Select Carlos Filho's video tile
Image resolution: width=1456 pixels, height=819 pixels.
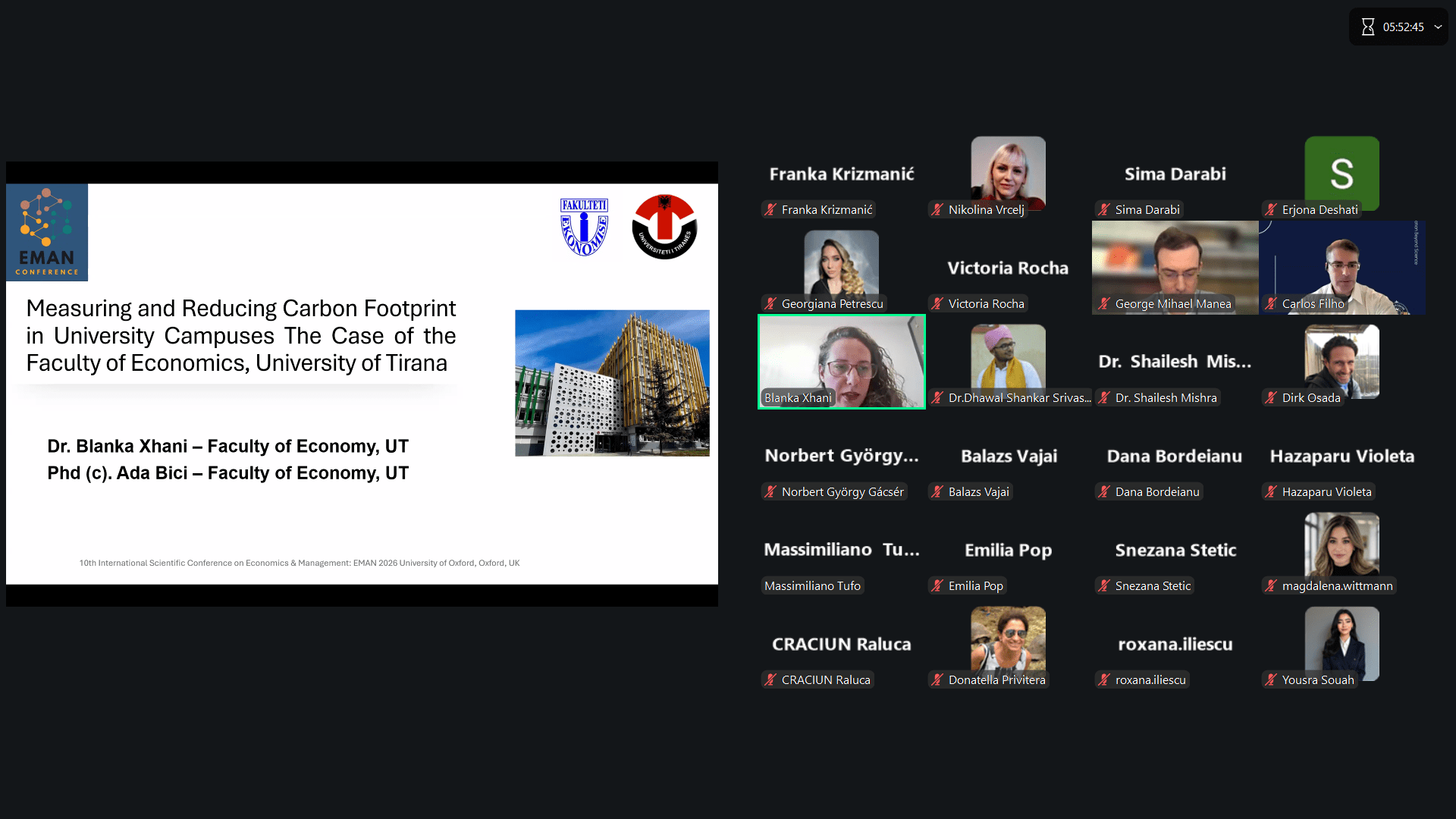click(1341, 262)
